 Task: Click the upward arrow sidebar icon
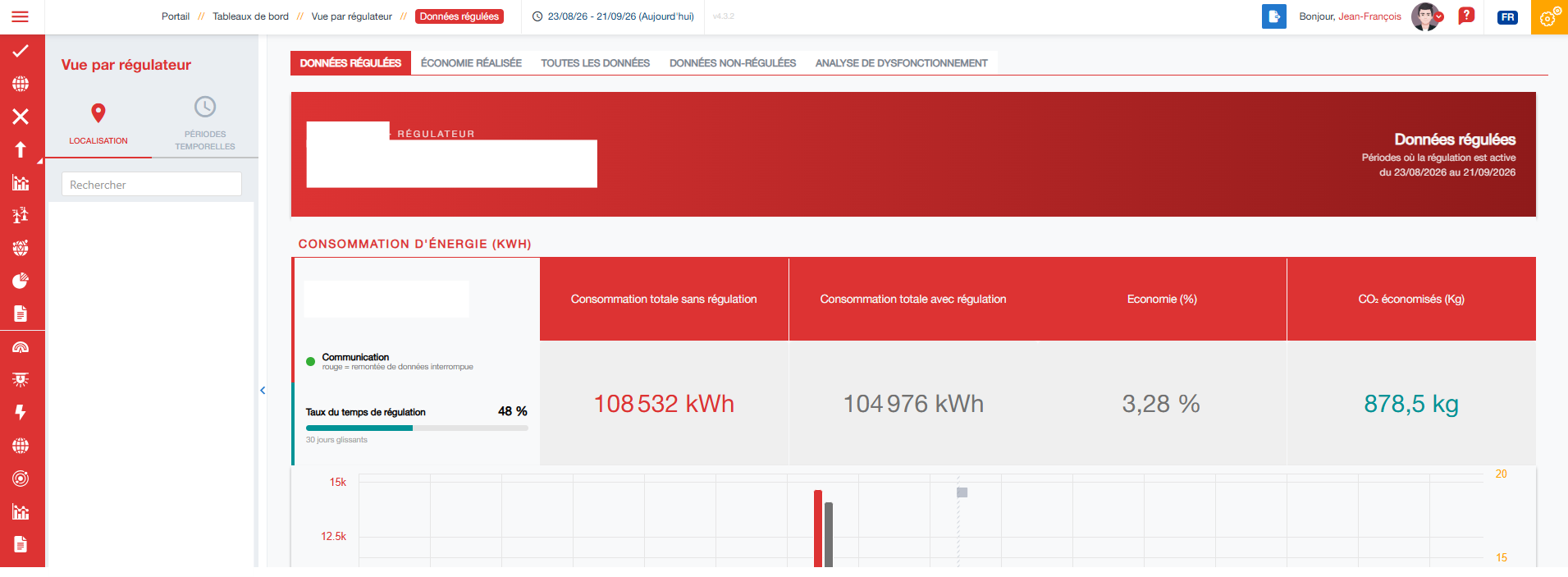coord(21,149)
